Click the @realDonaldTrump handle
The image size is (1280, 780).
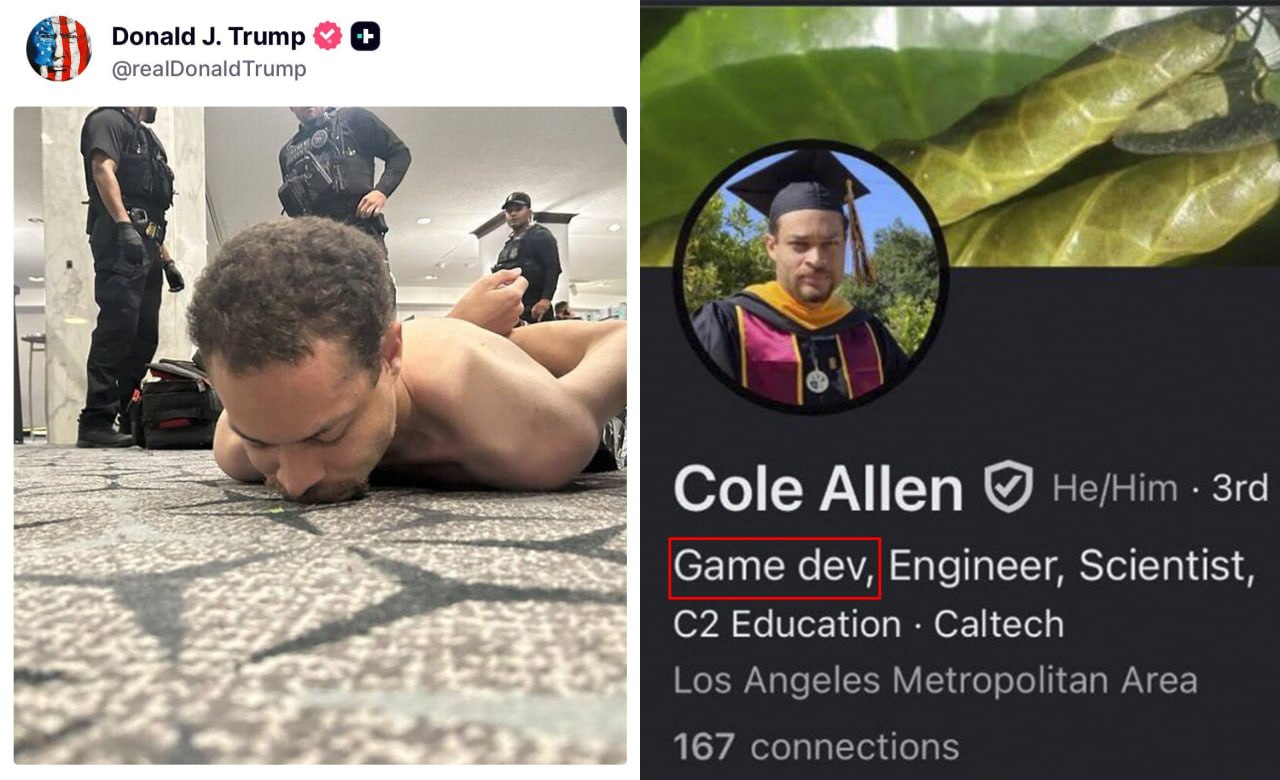[208, 69]
